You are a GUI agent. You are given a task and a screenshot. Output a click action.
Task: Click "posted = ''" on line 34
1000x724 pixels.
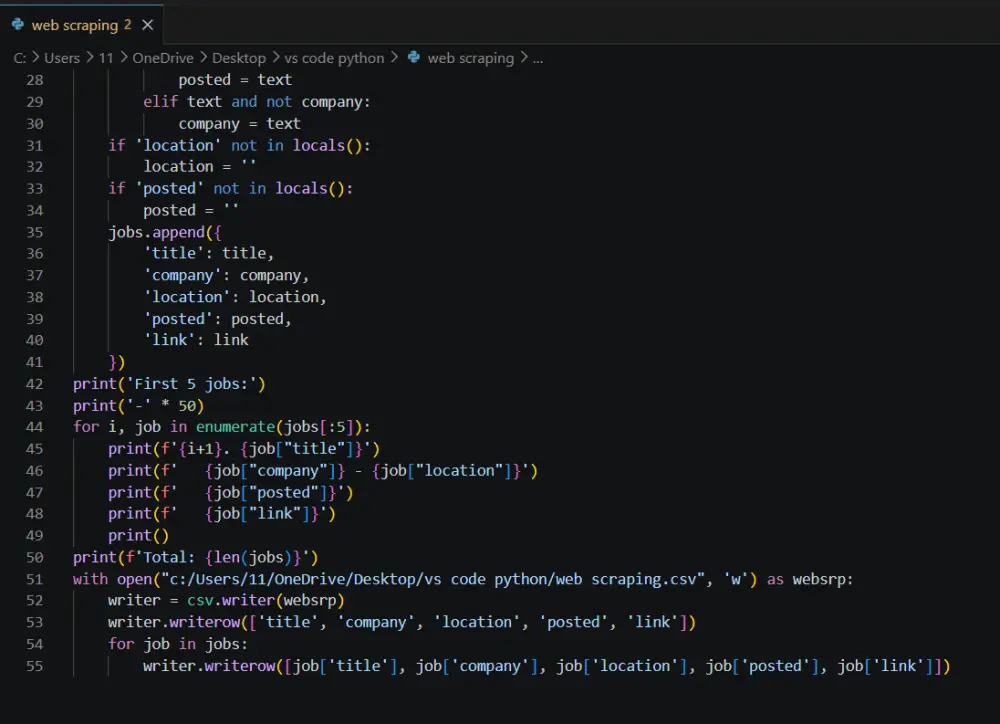191,210
